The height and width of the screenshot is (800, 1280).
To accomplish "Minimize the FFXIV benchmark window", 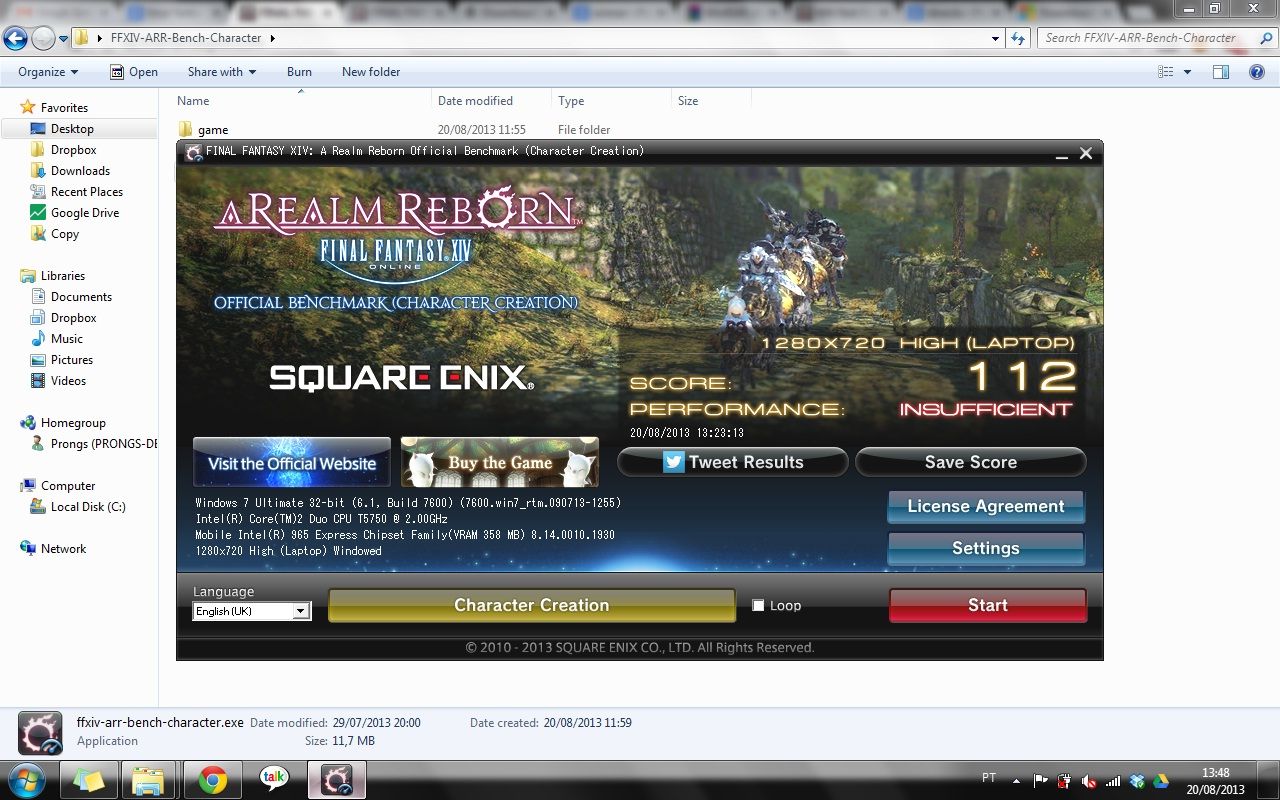I will [x=1061, y=154].
